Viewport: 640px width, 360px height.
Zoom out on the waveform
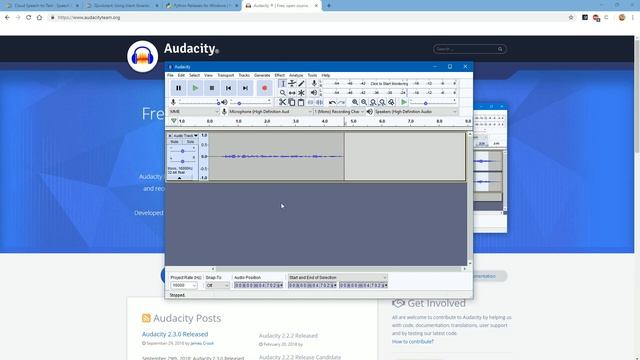[364, 102]
